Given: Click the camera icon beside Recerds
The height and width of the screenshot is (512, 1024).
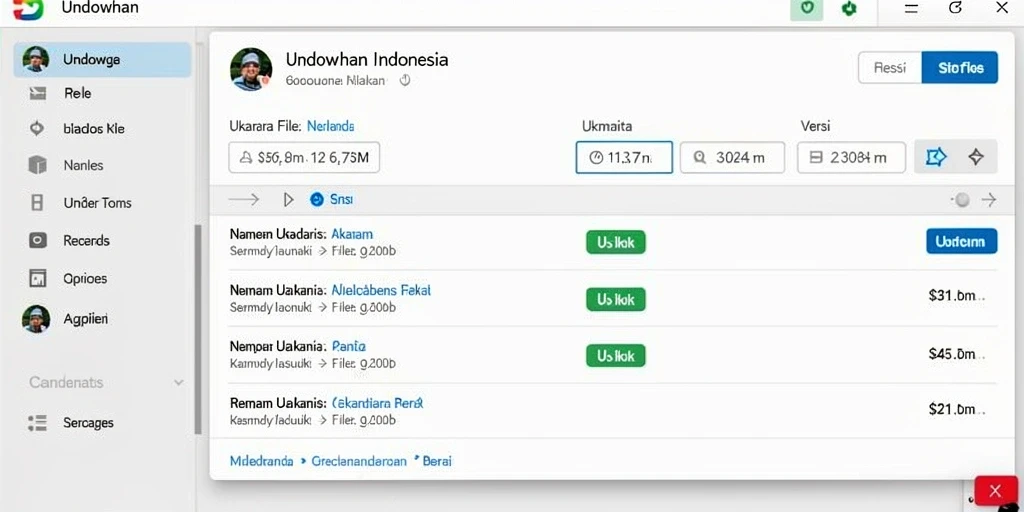Looking at the screenshot, I should 38,240.
